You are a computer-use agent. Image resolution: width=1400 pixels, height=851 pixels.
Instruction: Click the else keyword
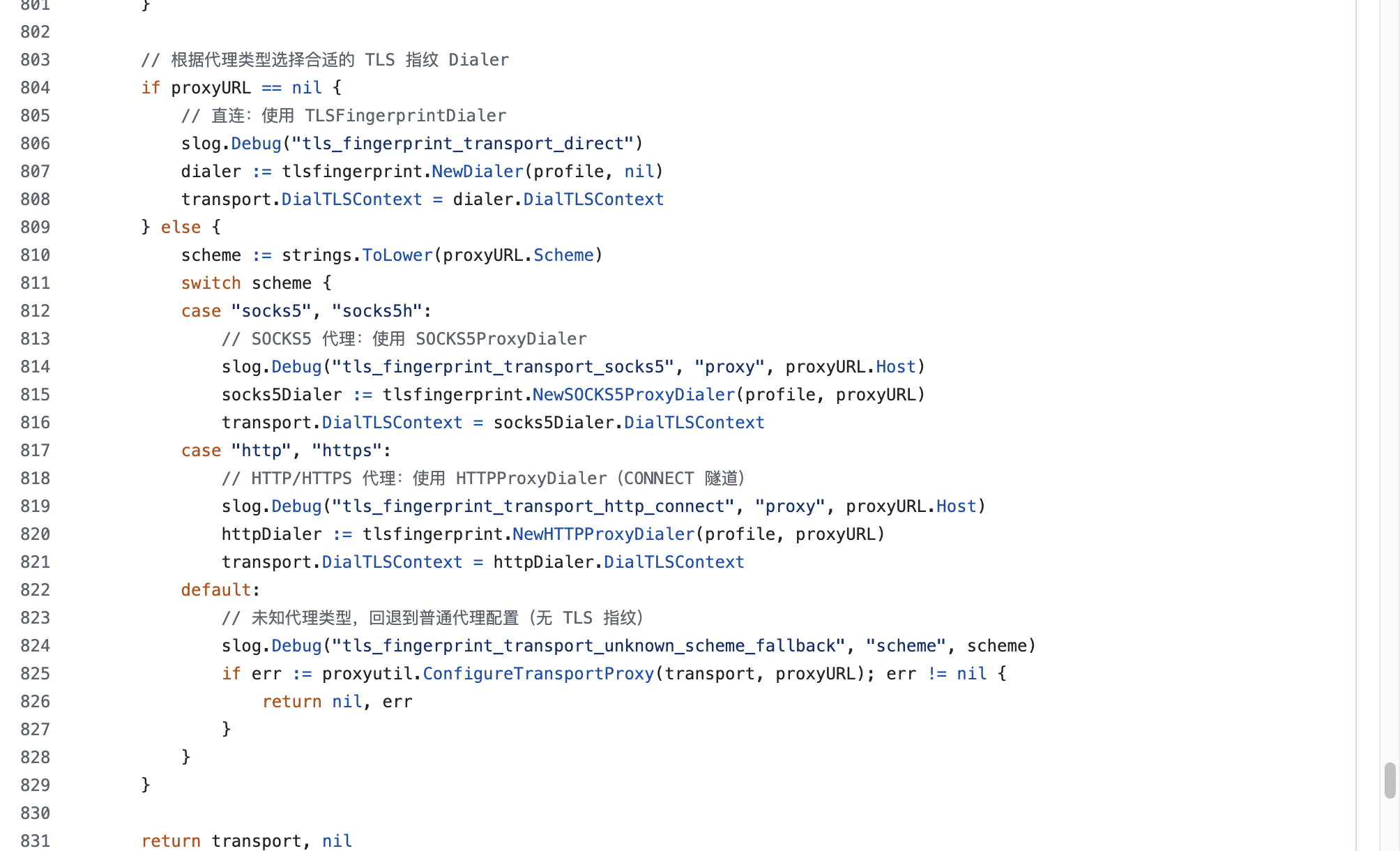(181, 227)
